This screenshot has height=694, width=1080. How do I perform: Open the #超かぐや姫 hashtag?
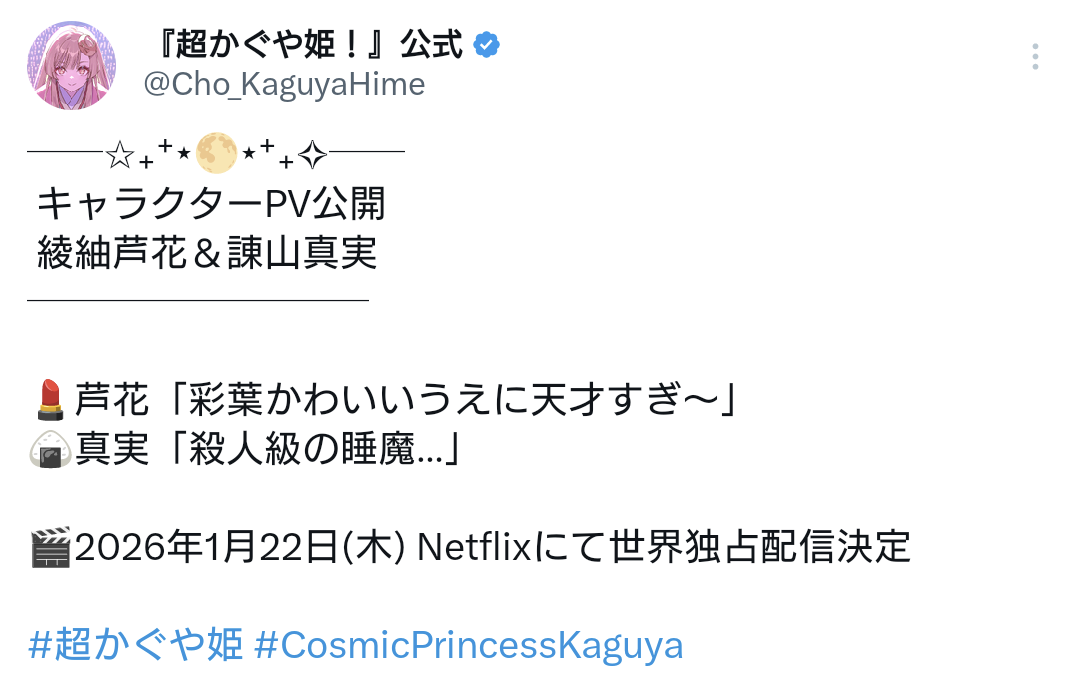[136, 645]
